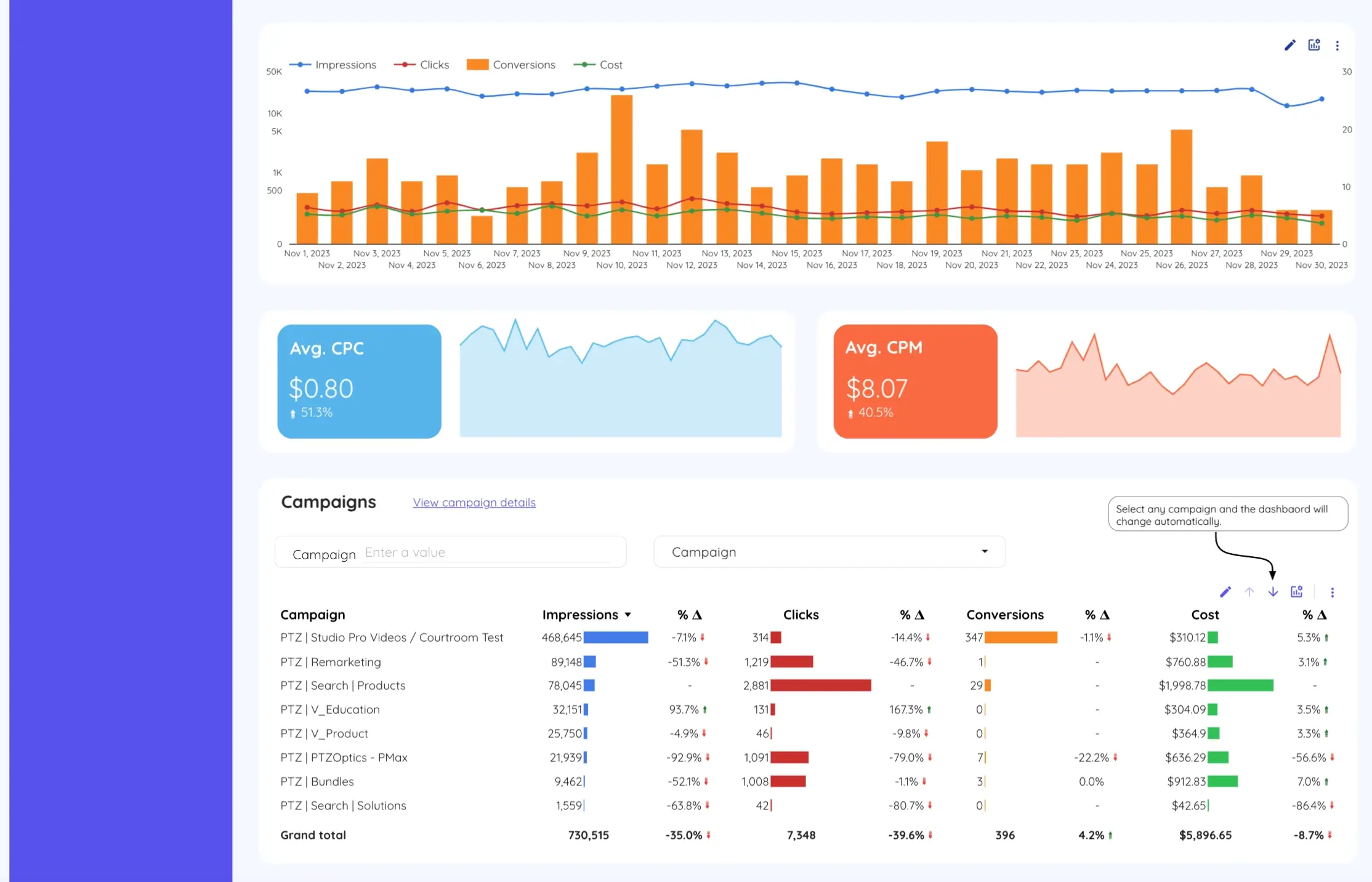This screenshot has width=1372, height=882.
Task: Click the blue Avg. CPC sparkline chart
Action: (x=621, y=379)
